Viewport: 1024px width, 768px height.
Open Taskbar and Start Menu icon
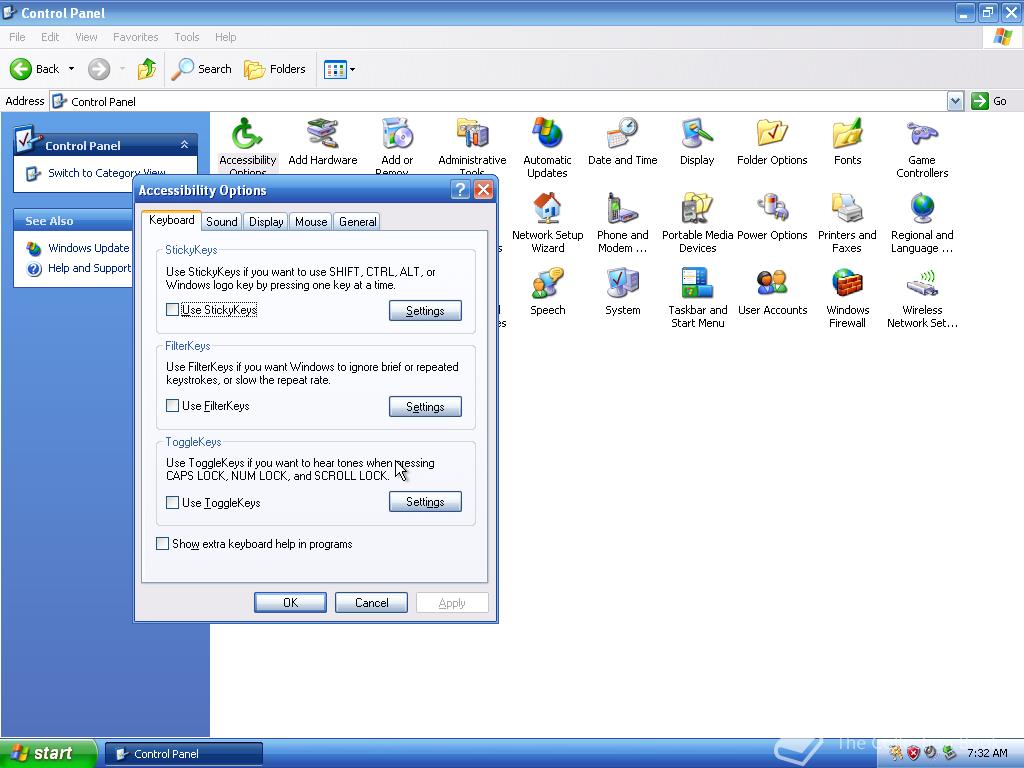tap(697, 298)
